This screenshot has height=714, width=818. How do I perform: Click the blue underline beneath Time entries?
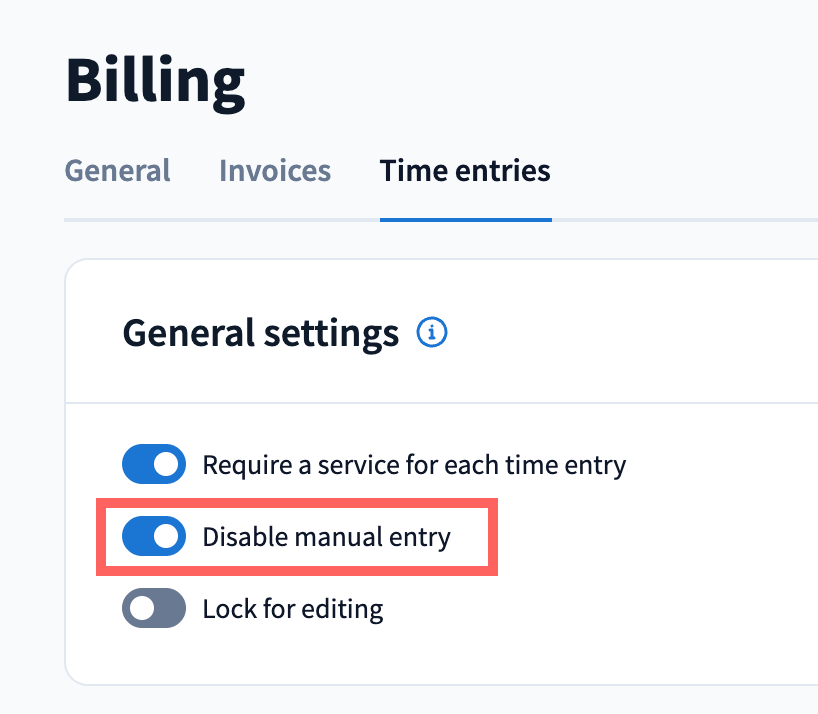pyautogui.click(x=465, y=219)
